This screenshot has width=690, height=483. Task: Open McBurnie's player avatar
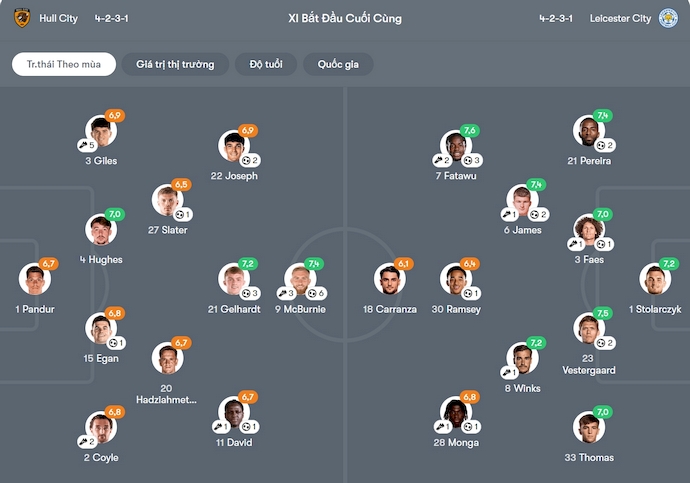(299, 280)
